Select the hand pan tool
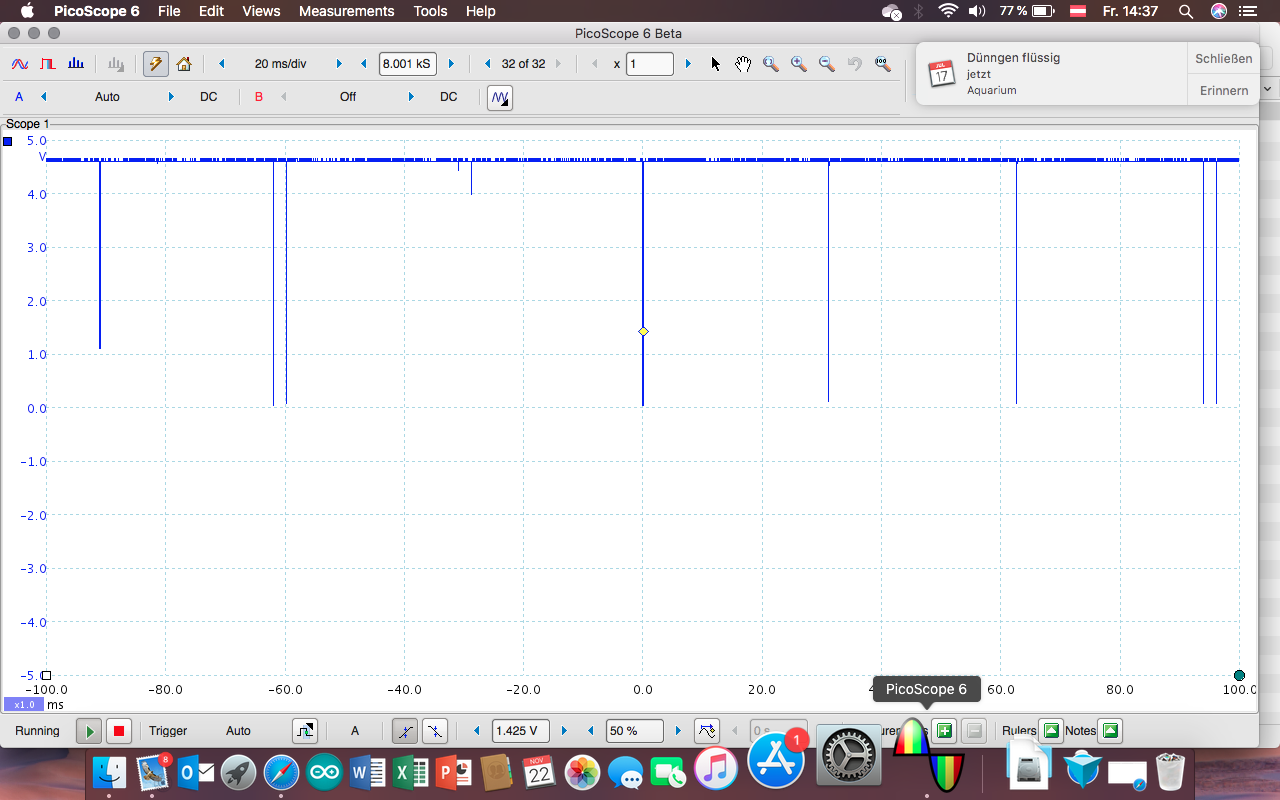Viewport: 1280px width, 800px height. click(x=743, y=64)
